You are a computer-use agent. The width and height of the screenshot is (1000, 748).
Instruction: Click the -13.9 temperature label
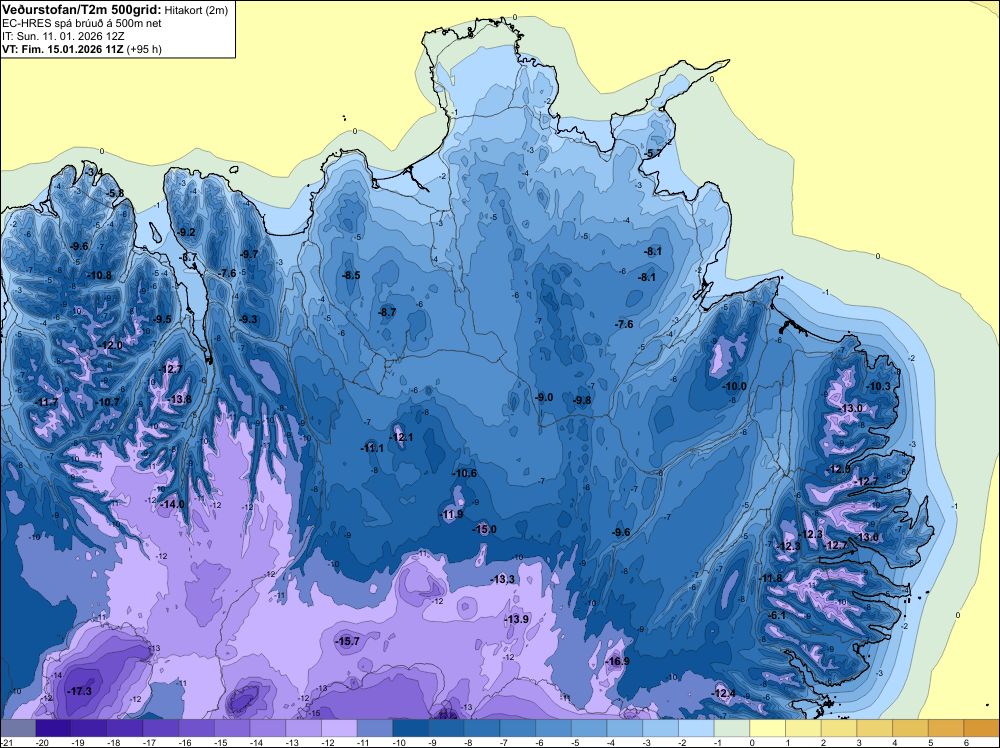pyautogui.click(x=517, y=619)
